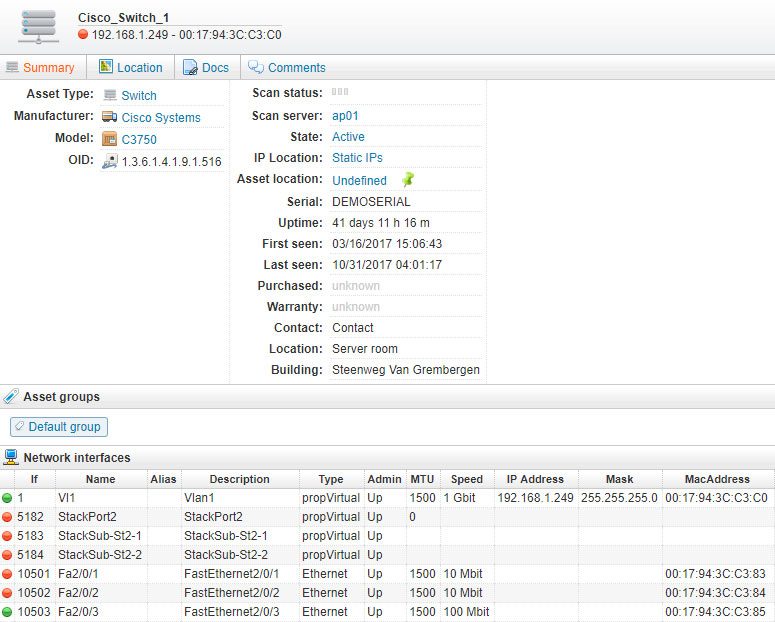775x622 pixels.
Task: Click the red status dot for interface 10501
Action: point(7,574)
